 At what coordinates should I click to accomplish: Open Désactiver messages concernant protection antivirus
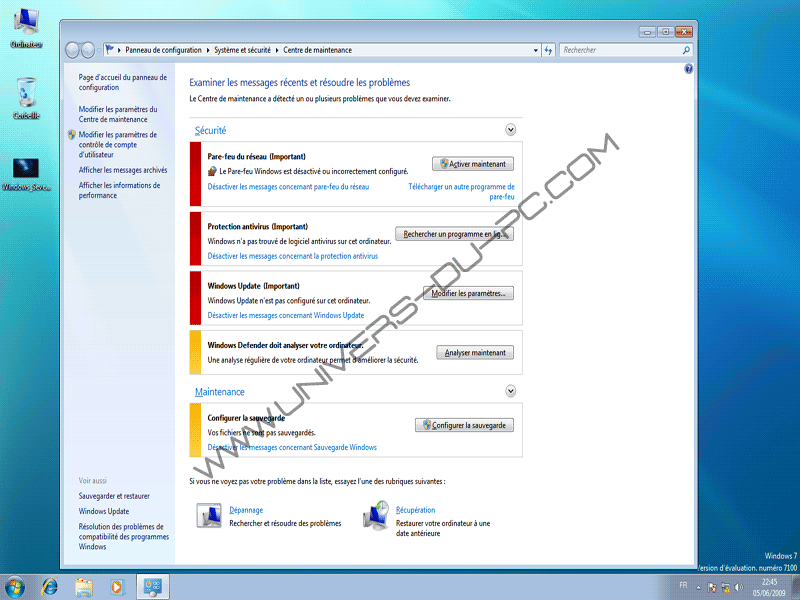coord(293,256)
